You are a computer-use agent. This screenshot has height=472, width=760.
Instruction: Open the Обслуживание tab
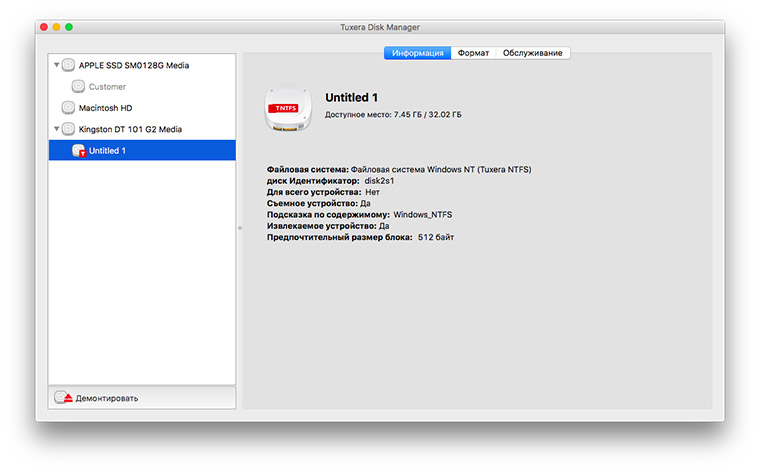coord(533,53)
